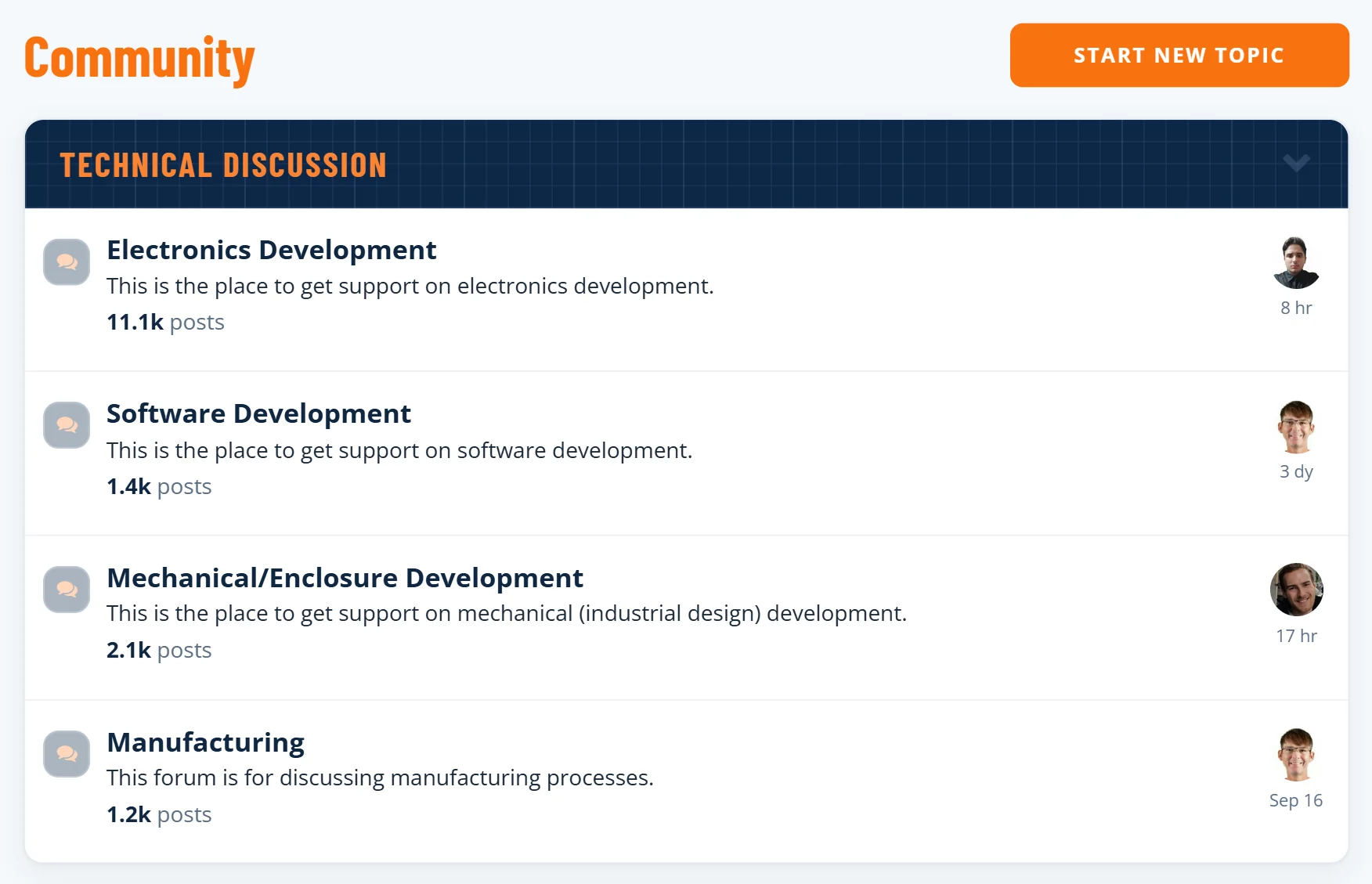Click the 'Sep 16' last post date
1372x884 pixels.
pos(1296,800)
